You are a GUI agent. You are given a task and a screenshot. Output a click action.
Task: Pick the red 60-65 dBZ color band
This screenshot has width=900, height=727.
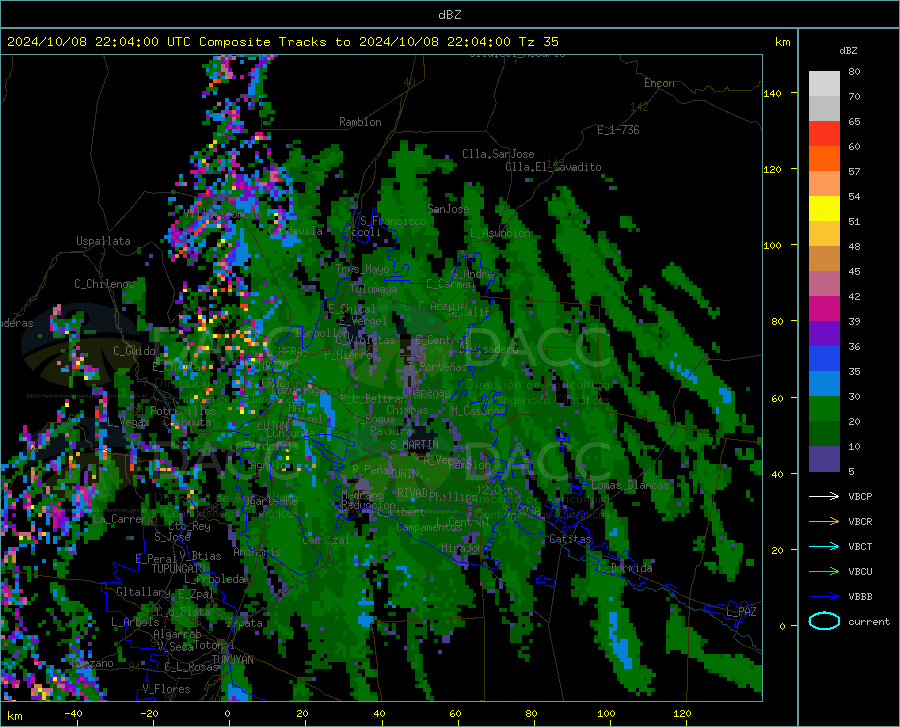pyautogui.click(x=824, y=134)
